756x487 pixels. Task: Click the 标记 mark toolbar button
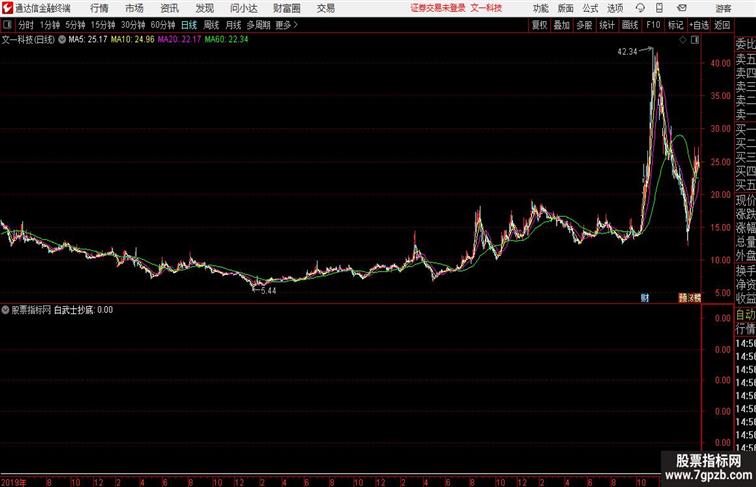675,25
